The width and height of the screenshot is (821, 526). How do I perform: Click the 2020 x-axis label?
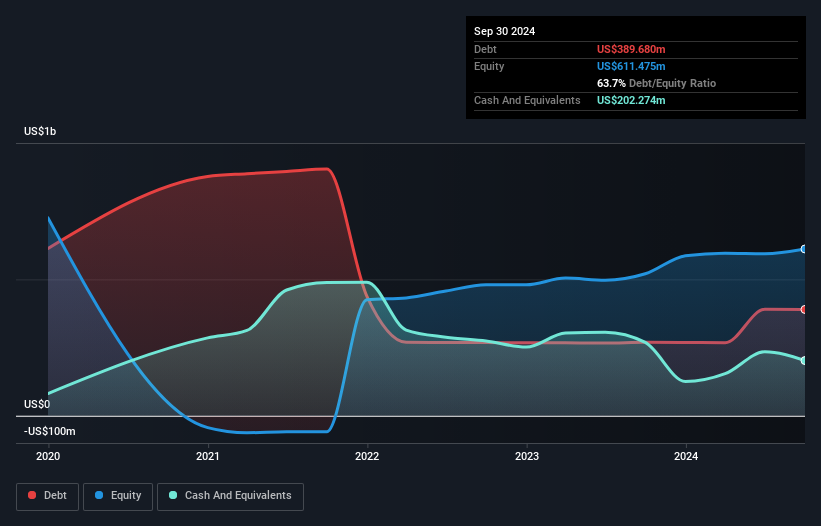48,456
